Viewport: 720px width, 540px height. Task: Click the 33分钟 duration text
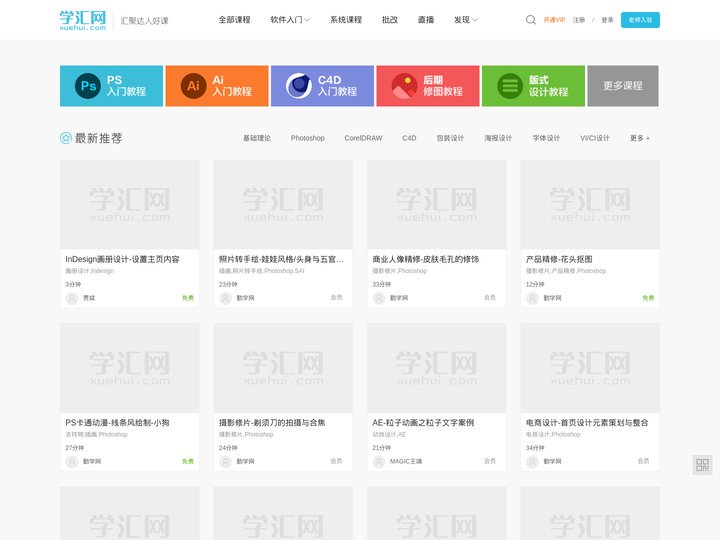381,285
